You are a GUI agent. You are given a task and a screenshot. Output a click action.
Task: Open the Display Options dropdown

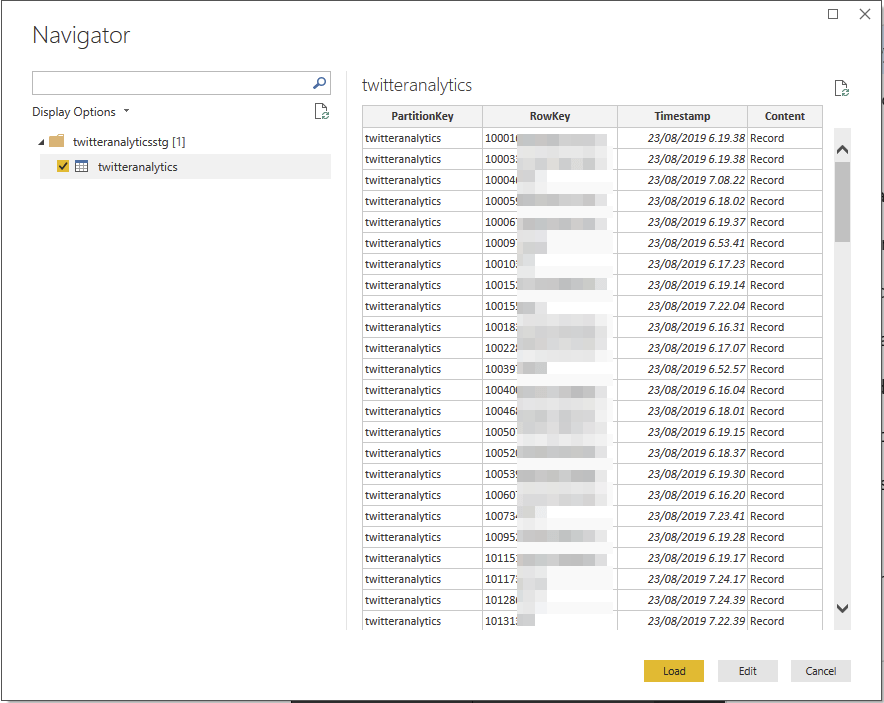(x=81, y=112)
